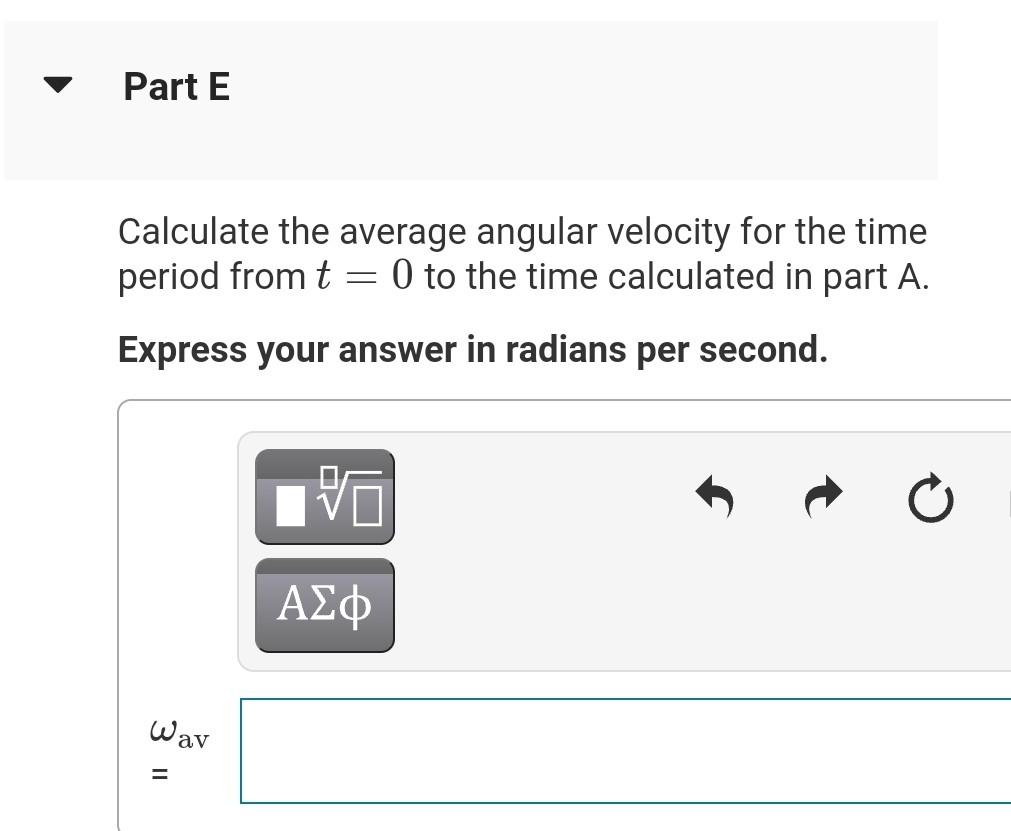Image resolution: width=1011 pixels, height=831 pixels.
Task: Click the partially visible toolbar icon
Action: click(x=1006, y=497)
